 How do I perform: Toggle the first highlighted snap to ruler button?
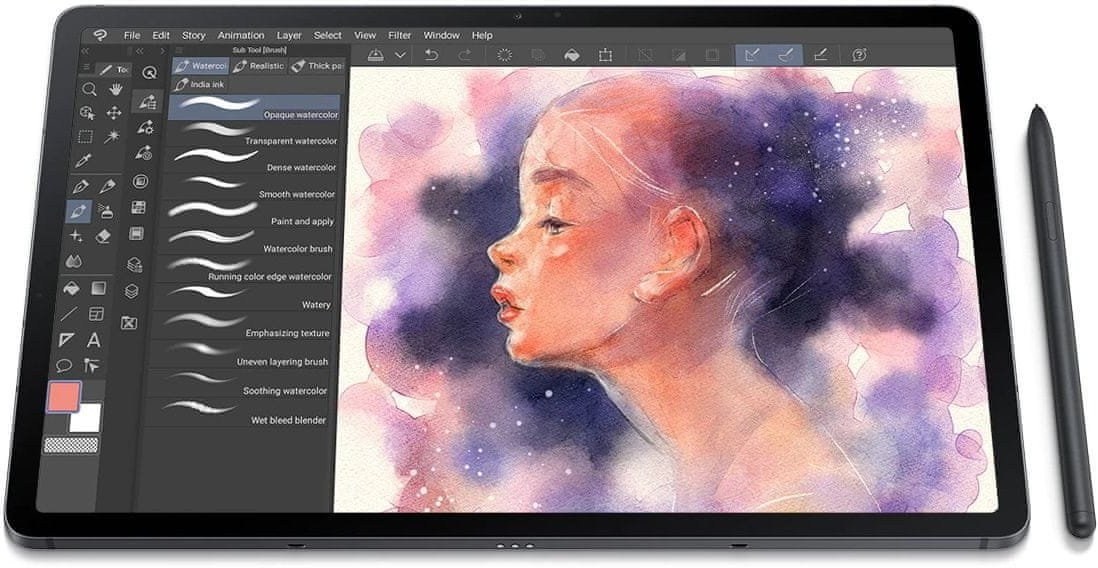(753, 55)
